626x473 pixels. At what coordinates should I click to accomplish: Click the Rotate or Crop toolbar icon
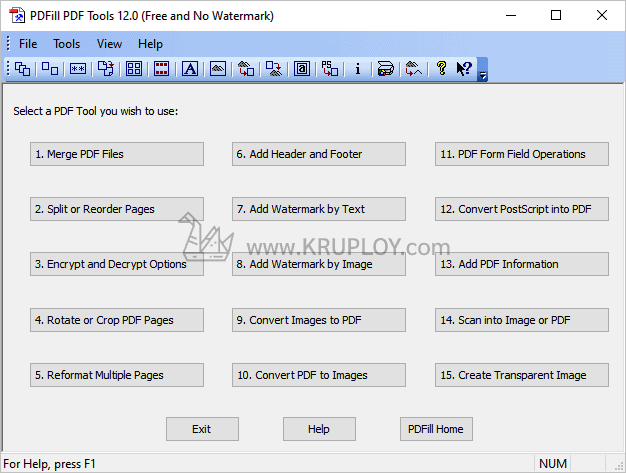tap(106, 69)
